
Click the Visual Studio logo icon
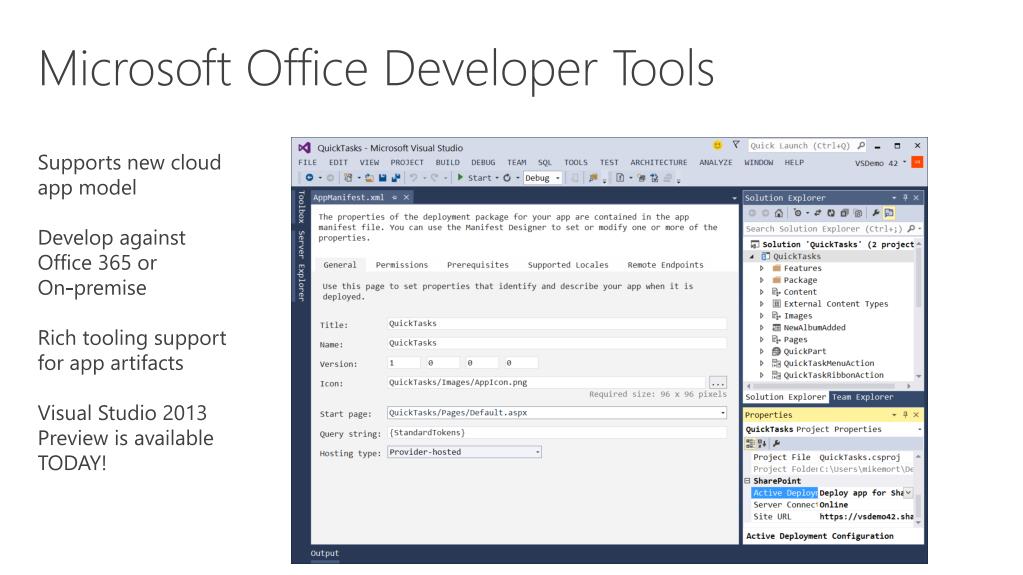click(304, 148)
